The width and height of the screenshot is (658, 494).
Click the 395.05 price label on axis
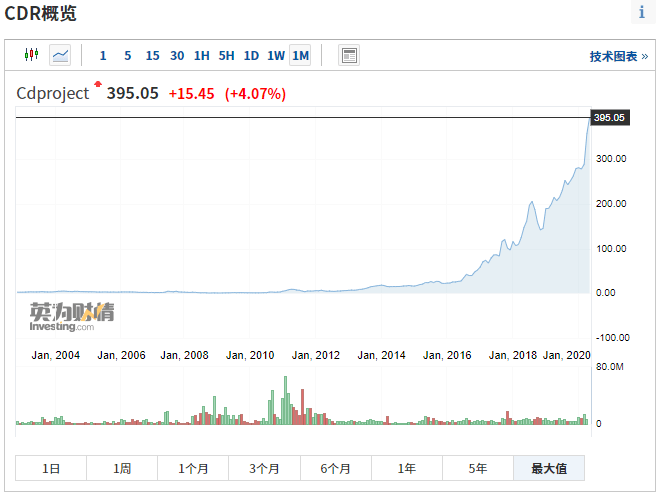609,118
